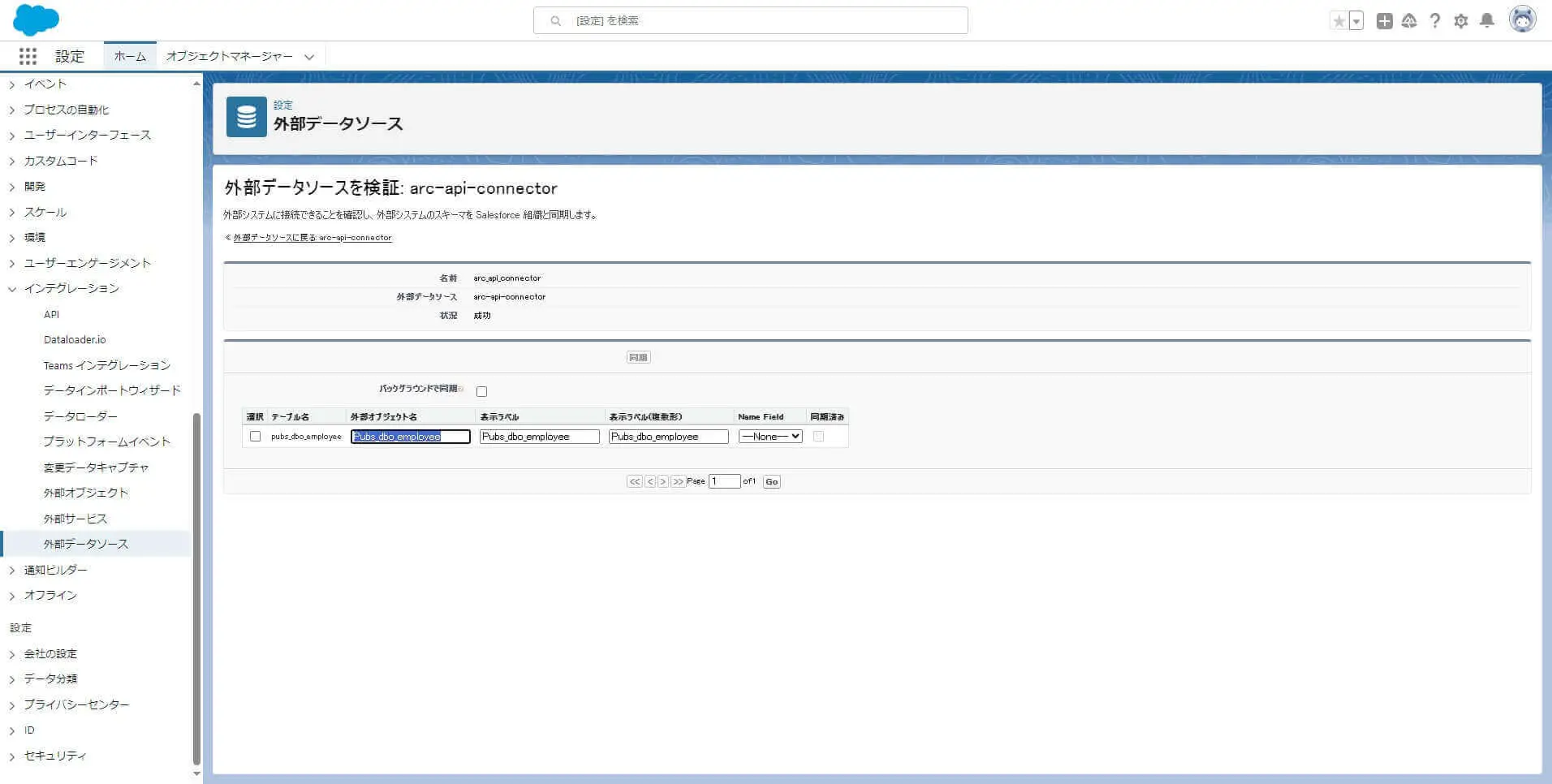Image resolution: width=1552 pixels, height=784 pixels.
Task: Go to last page of results
Action: [678, 481]
